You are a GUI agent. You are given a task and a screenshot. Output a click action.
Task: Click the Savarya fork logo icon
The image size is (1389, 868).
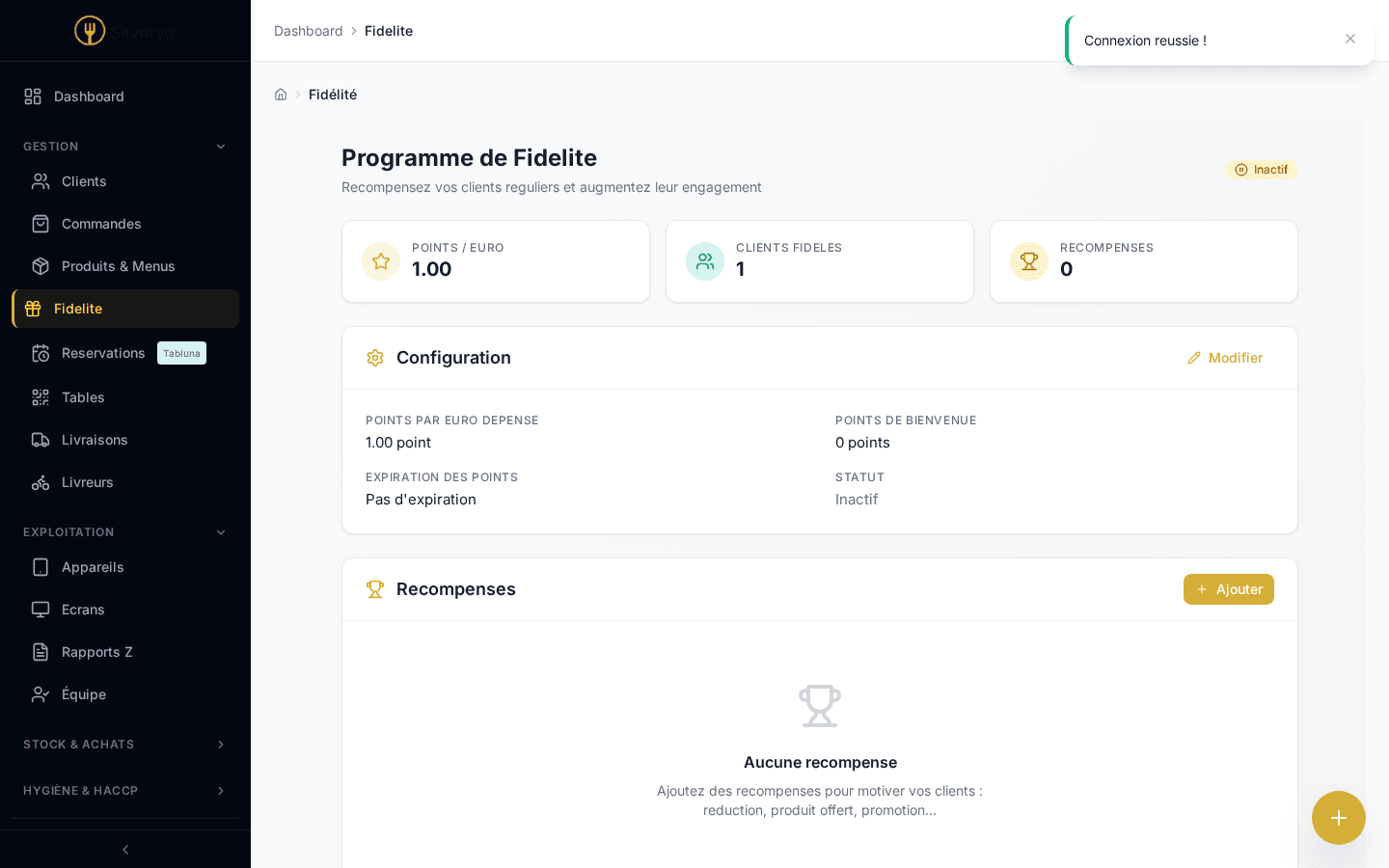pyautogui.click(x=90, y=31)
